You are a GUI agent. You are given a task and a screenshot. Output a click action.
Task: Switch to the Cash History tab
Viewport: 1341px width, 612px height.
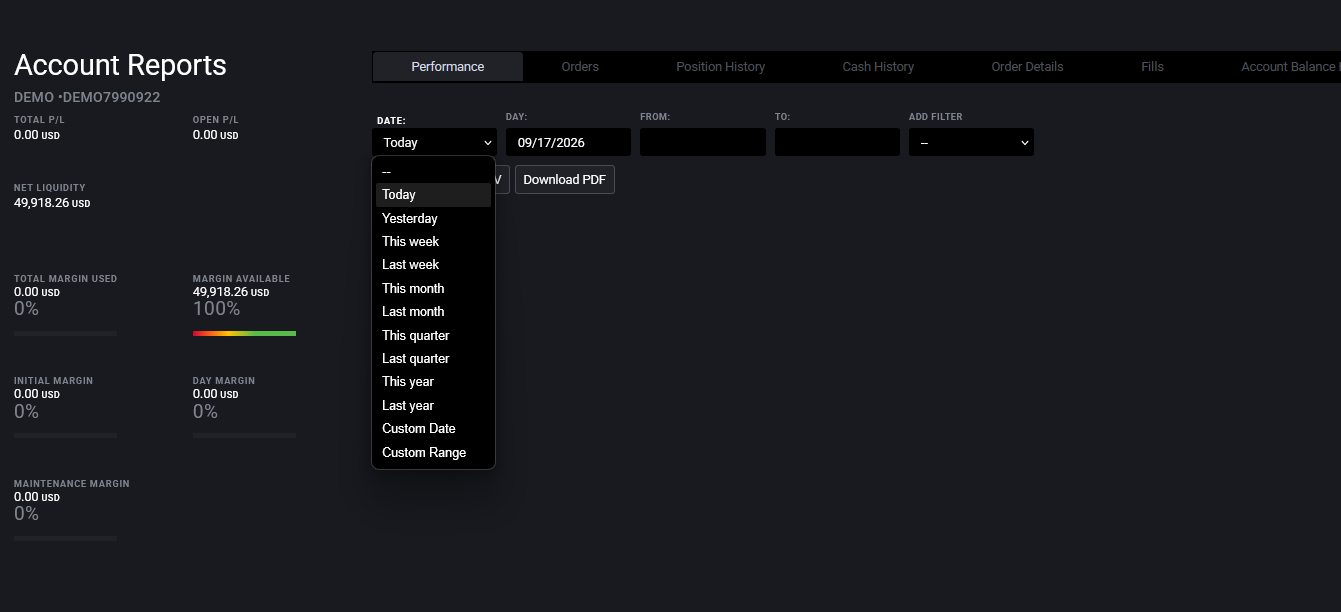coord(878,67)
